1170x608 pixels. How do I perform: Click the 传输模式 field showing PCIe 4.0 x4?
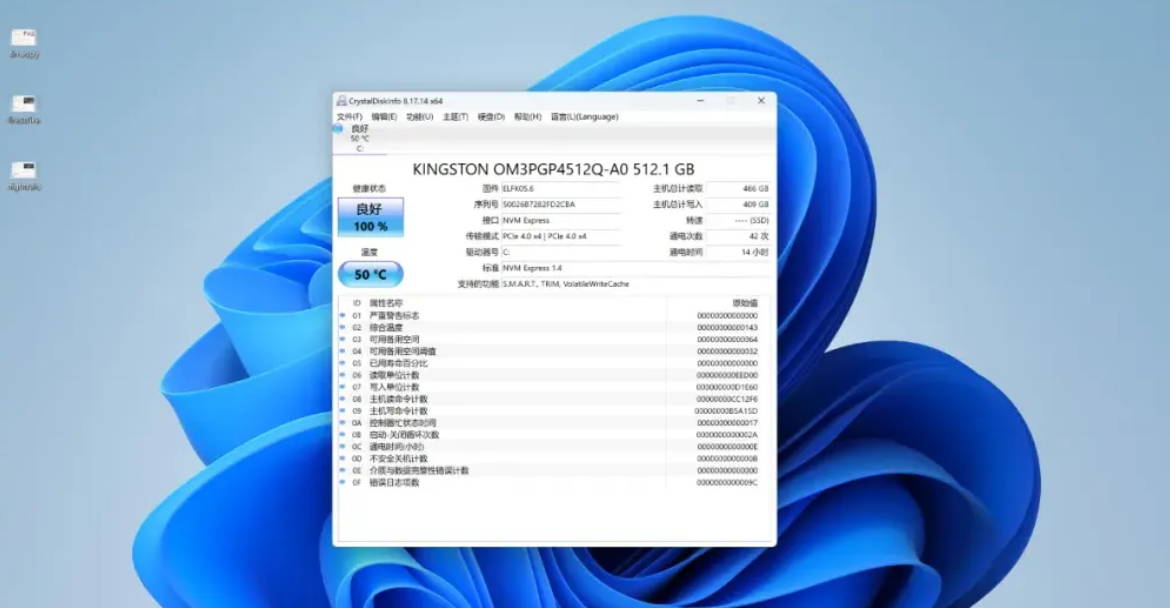[x=560, y=236]
